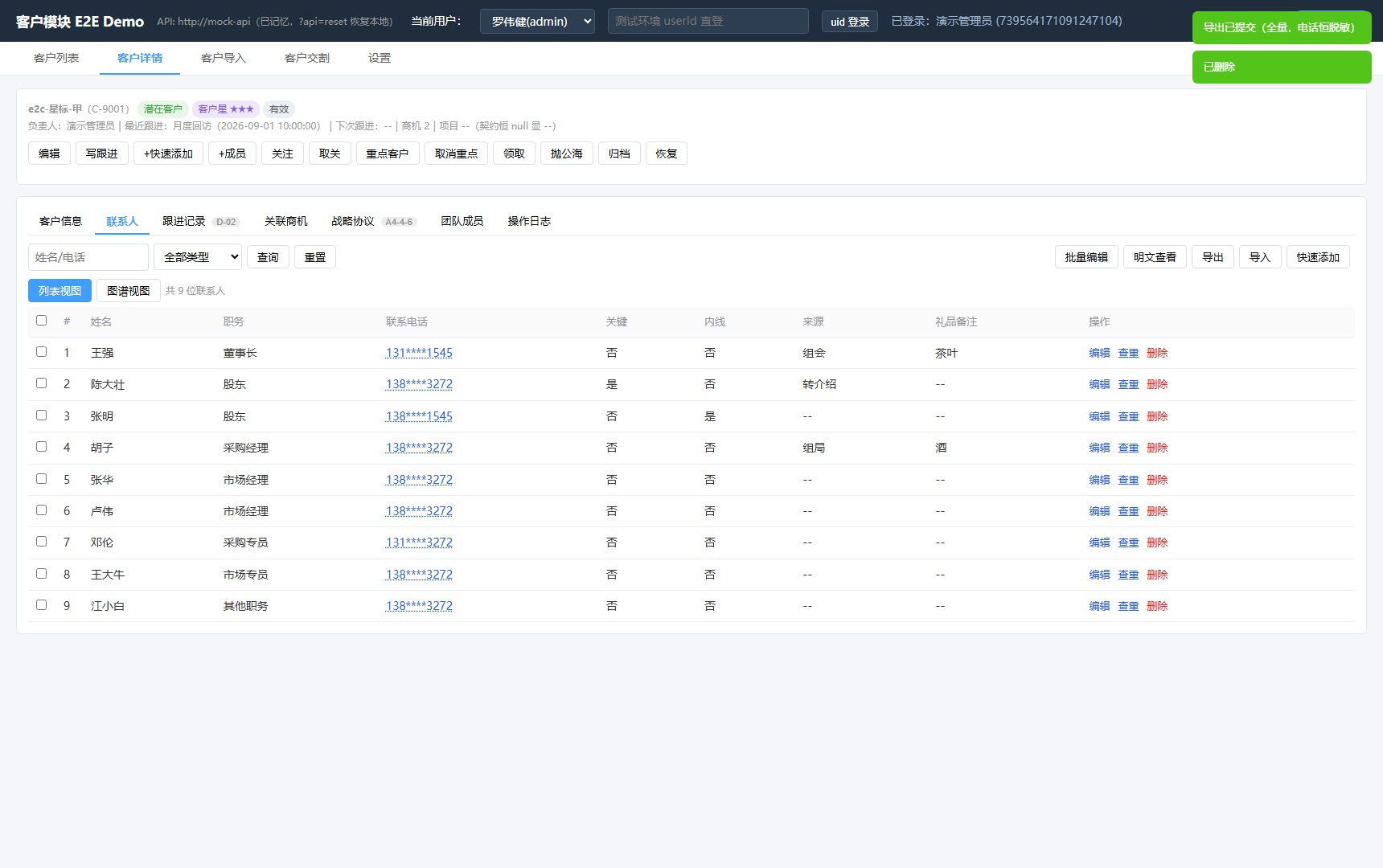Switch to the 跟进记录 tab
Viewport: 1383px width, 868px height.
184,221
